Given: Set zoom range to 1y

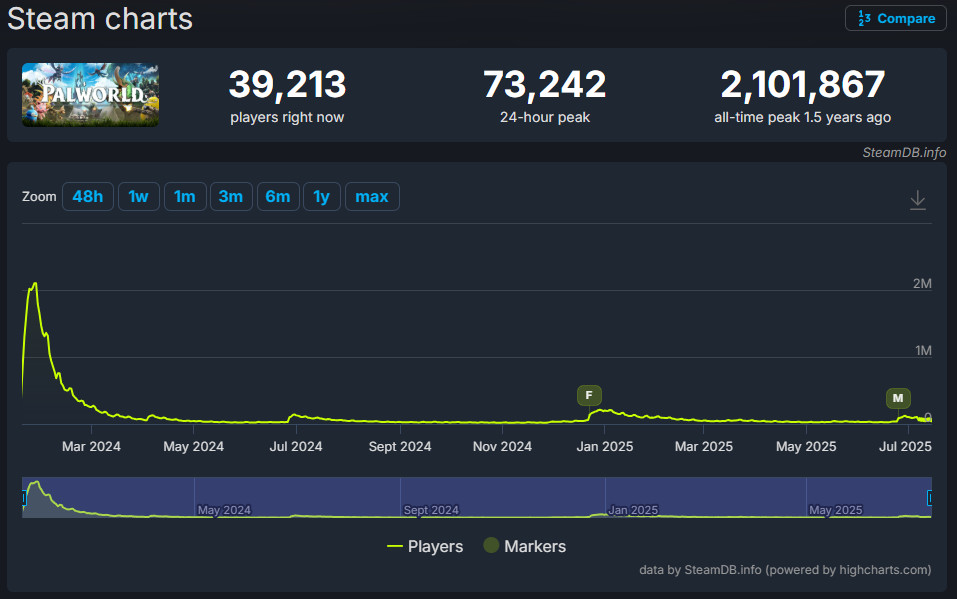Looking at the screenshot, I should 322,197.
